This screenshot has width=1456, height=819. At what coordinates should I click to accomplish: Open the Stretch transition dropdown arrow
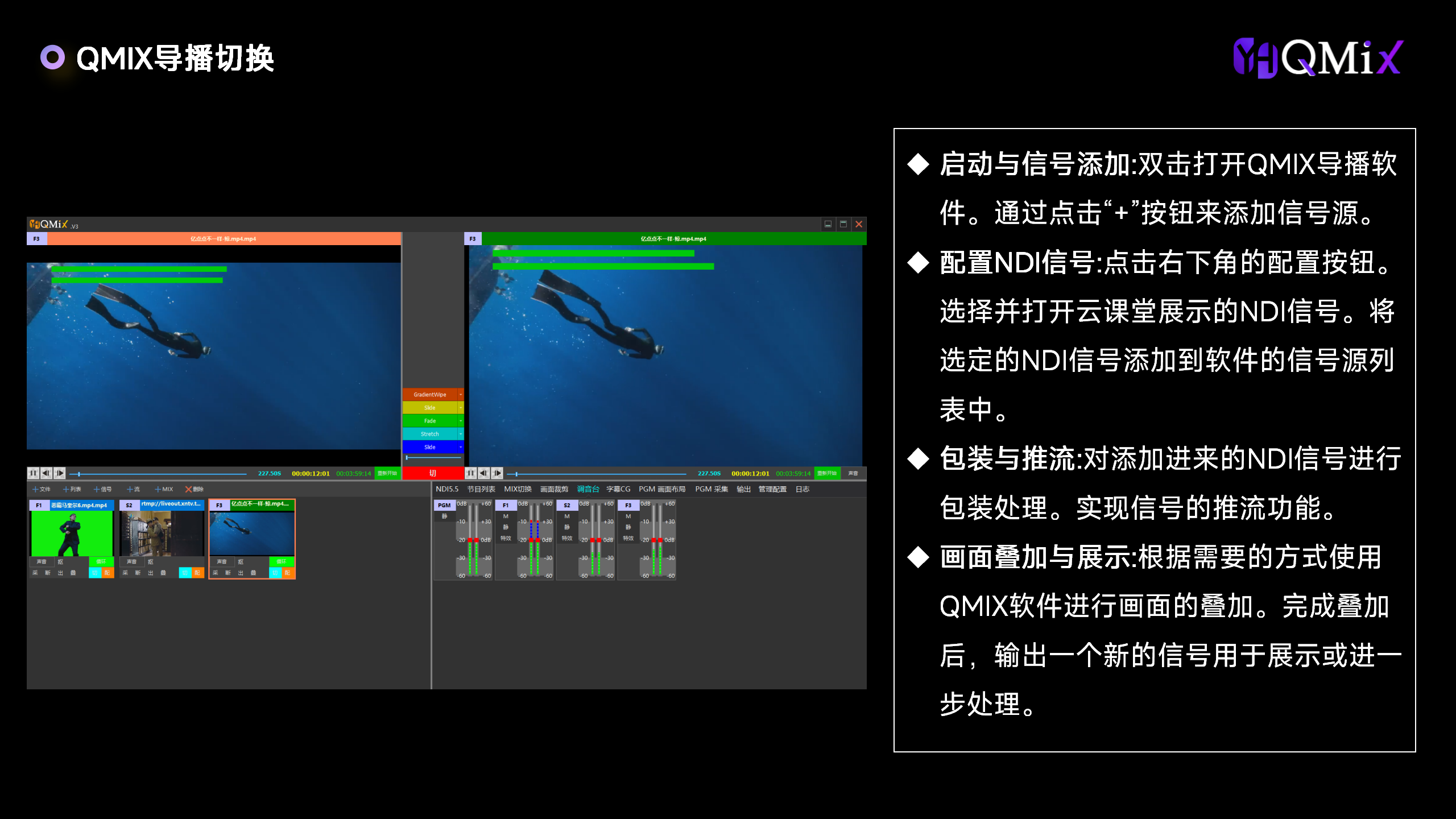coord(461,434)
